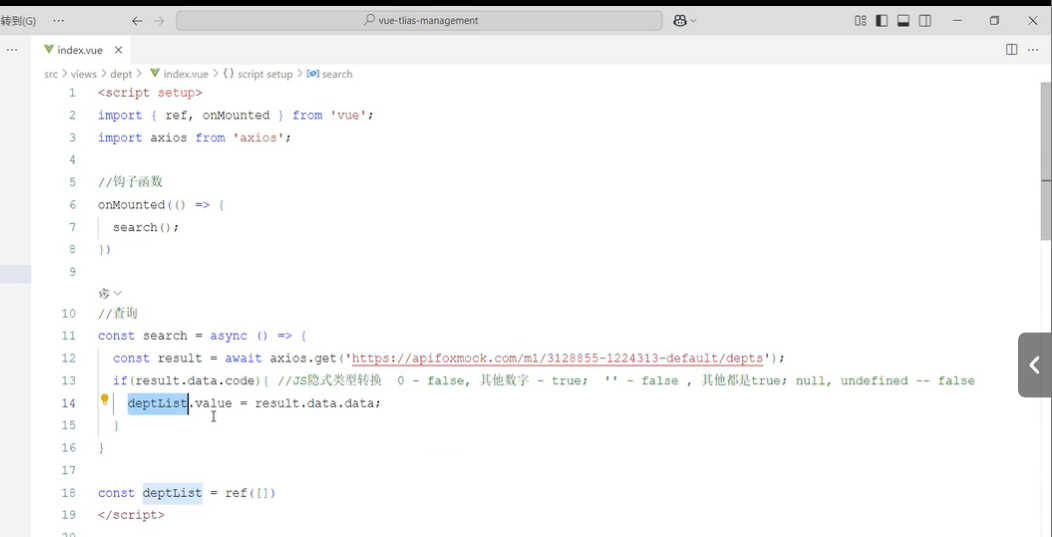The height and width of the screenshot is (537, 1052).
Task: Toggle the secondary side bar
Action: (925, 21)
